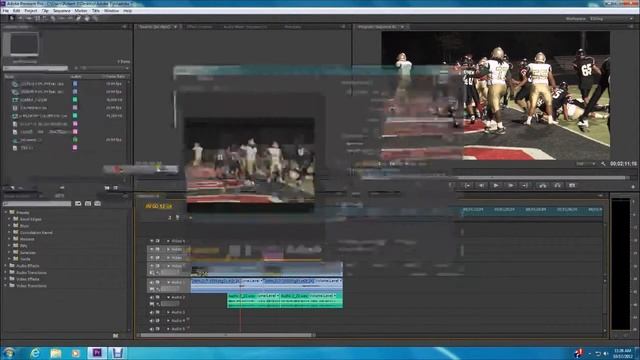Expand the Audio Transitions folder

pyautogui.click(x=6, y=272)
